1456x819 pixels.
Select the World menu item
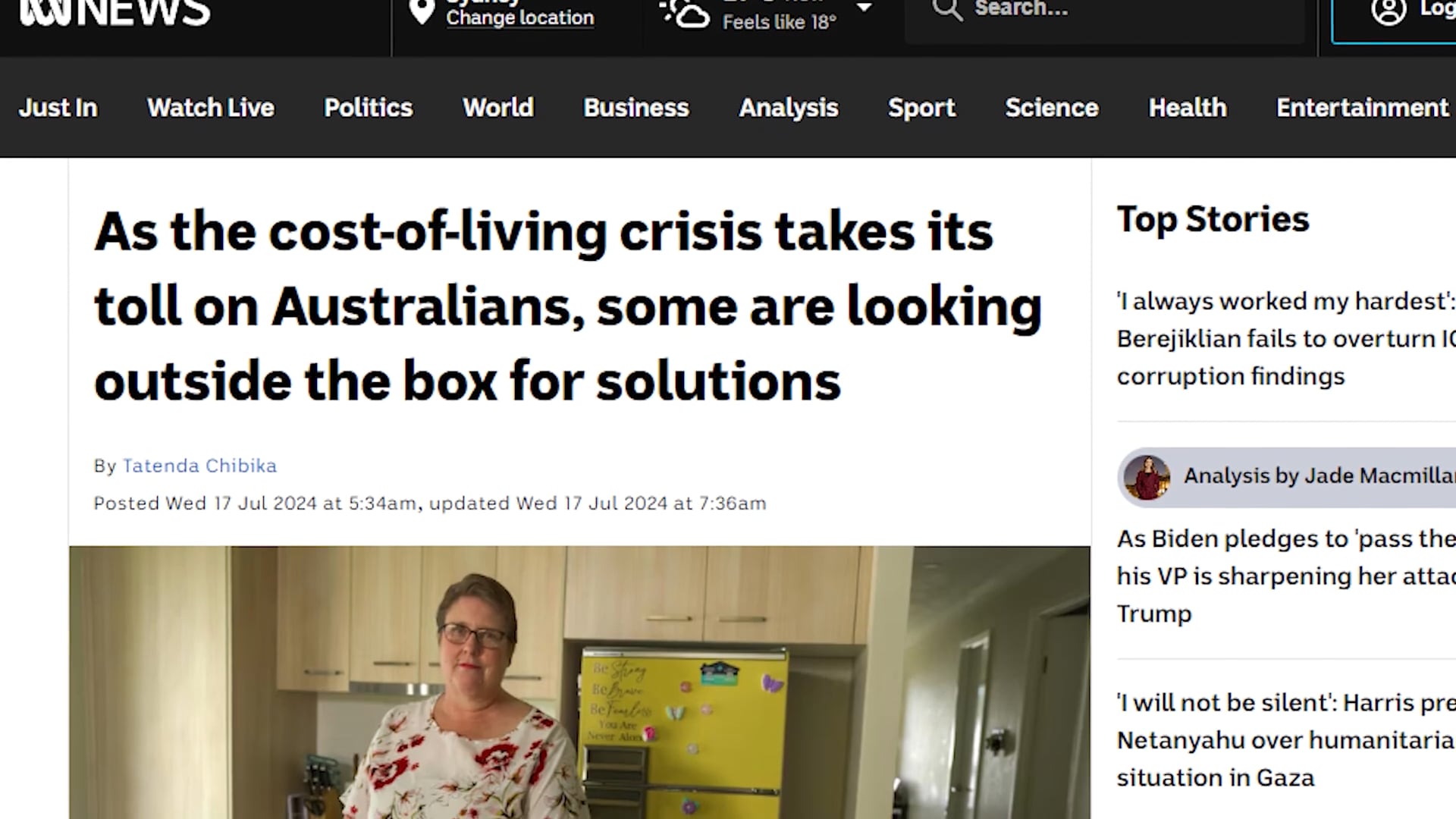(x=498, y=108)
